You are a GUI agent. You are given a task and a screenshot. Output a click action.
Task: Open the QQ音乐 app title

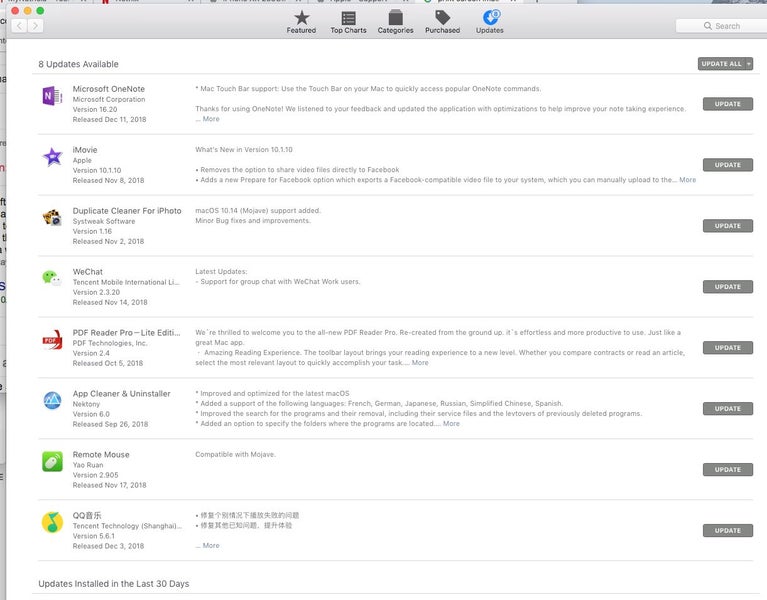point(87,515)
